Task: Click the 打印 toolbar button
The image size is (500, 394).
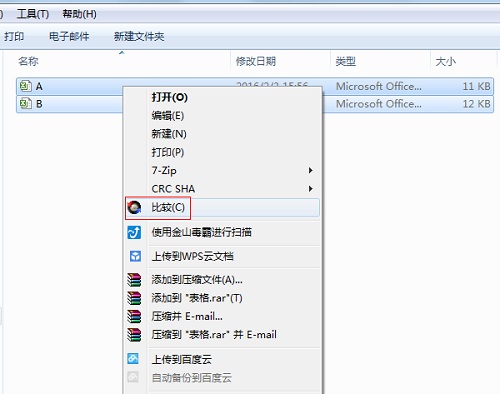Action: (x=14, y=36)
